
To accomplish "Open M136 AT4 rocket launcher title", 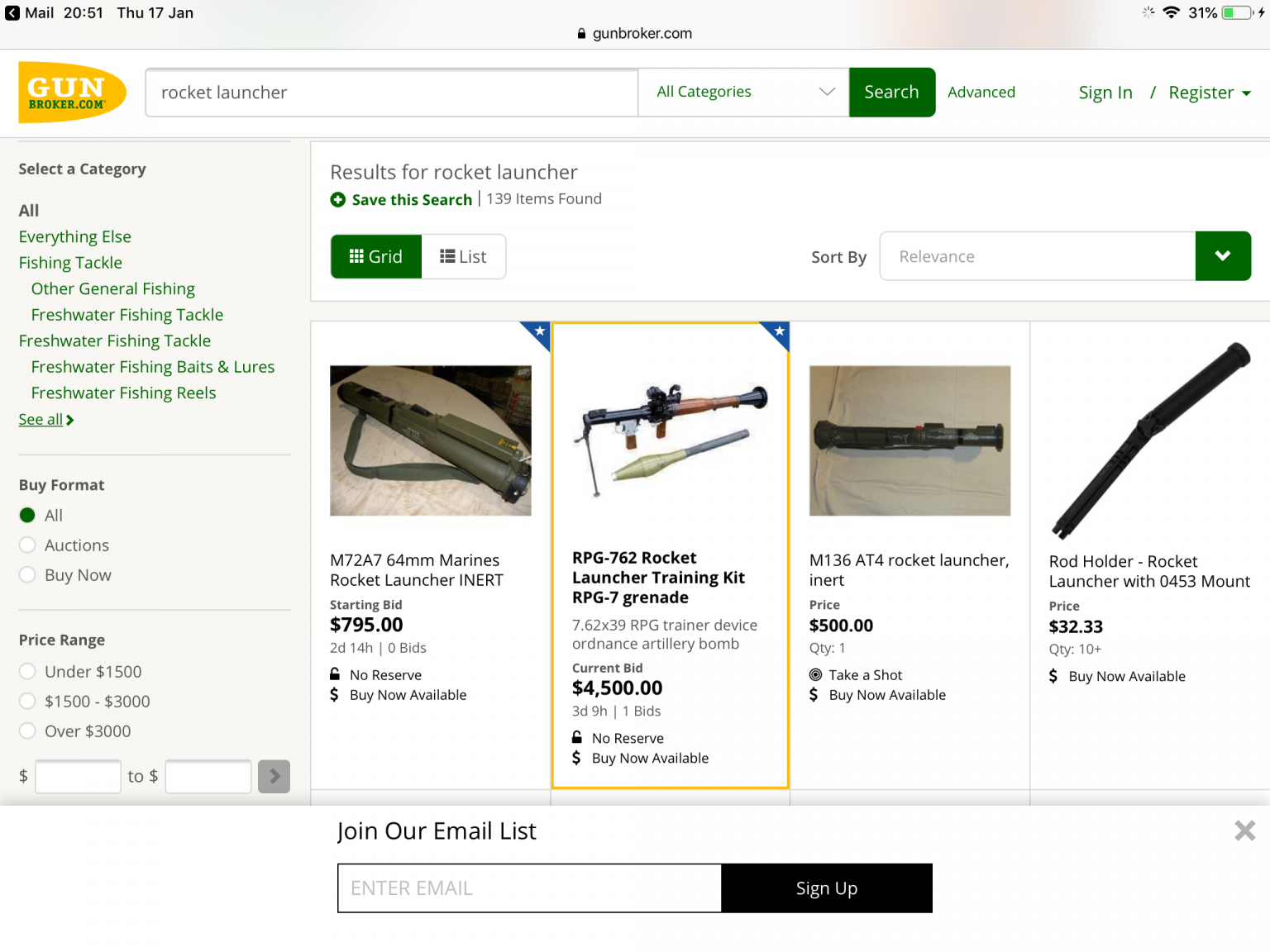I will pos(910,570).
